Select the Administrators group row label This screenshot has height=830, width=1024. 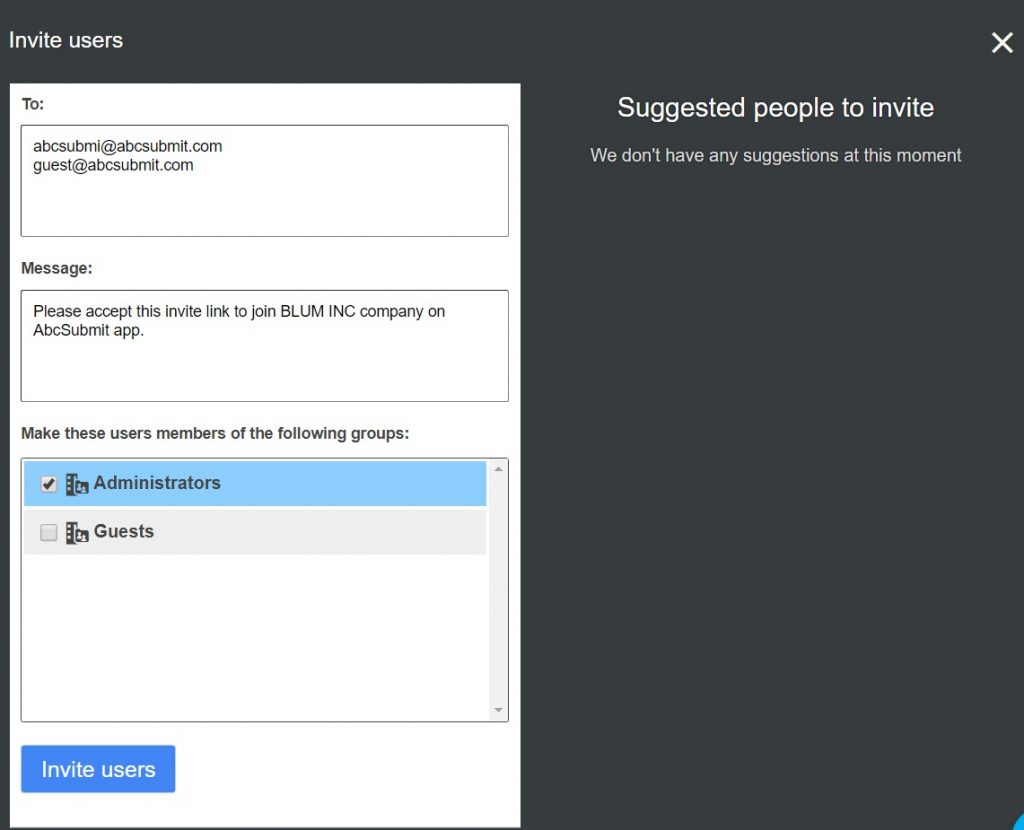click(157, 483)
